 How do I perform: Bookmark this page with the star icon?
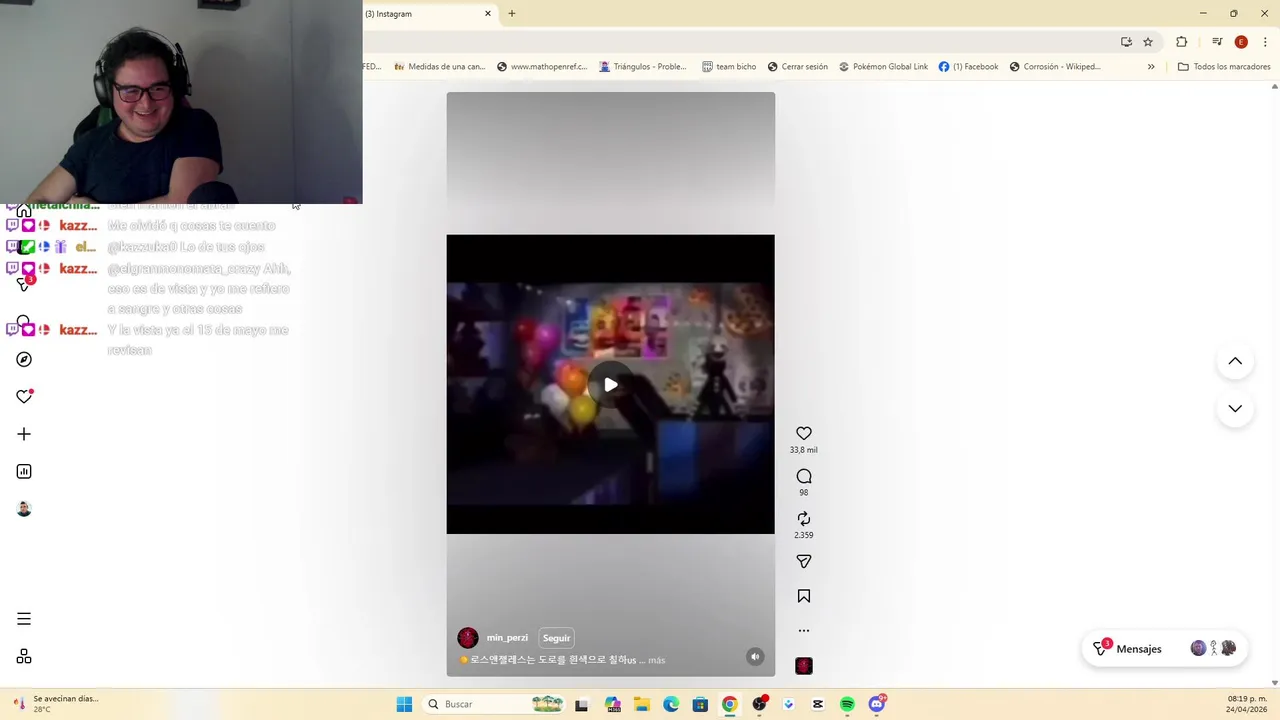1148,42
